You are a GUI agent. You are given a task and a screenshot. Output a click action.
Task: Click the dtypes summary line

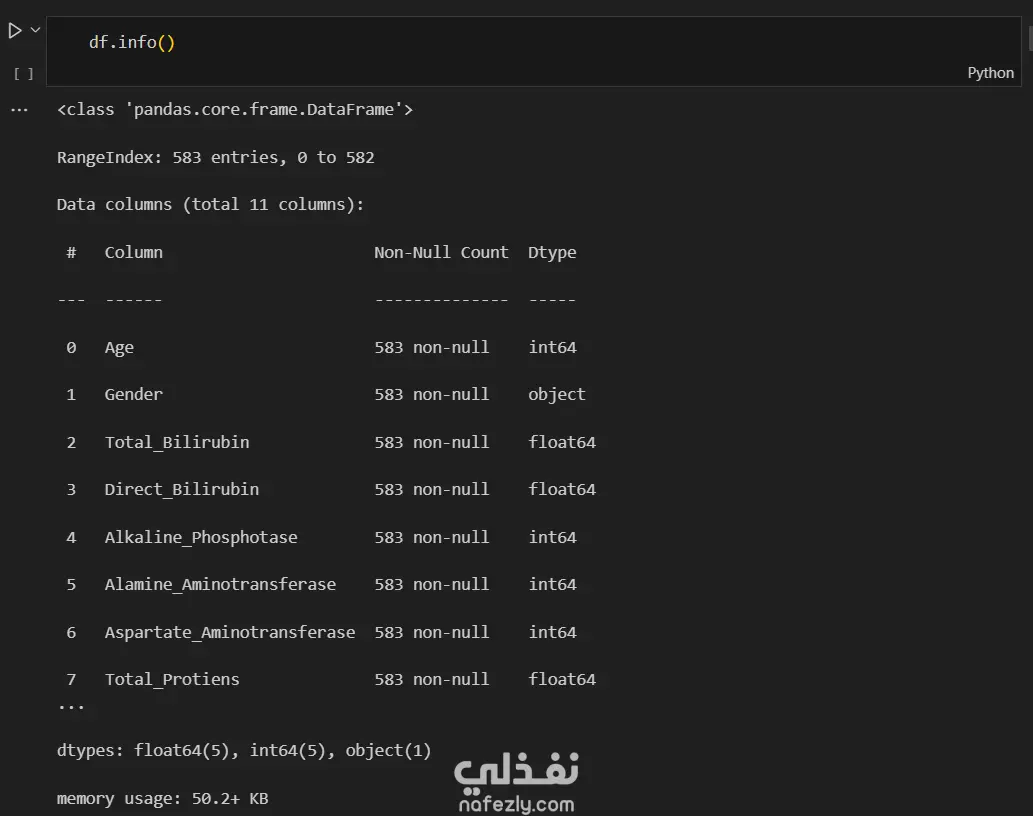click(244, 750)
